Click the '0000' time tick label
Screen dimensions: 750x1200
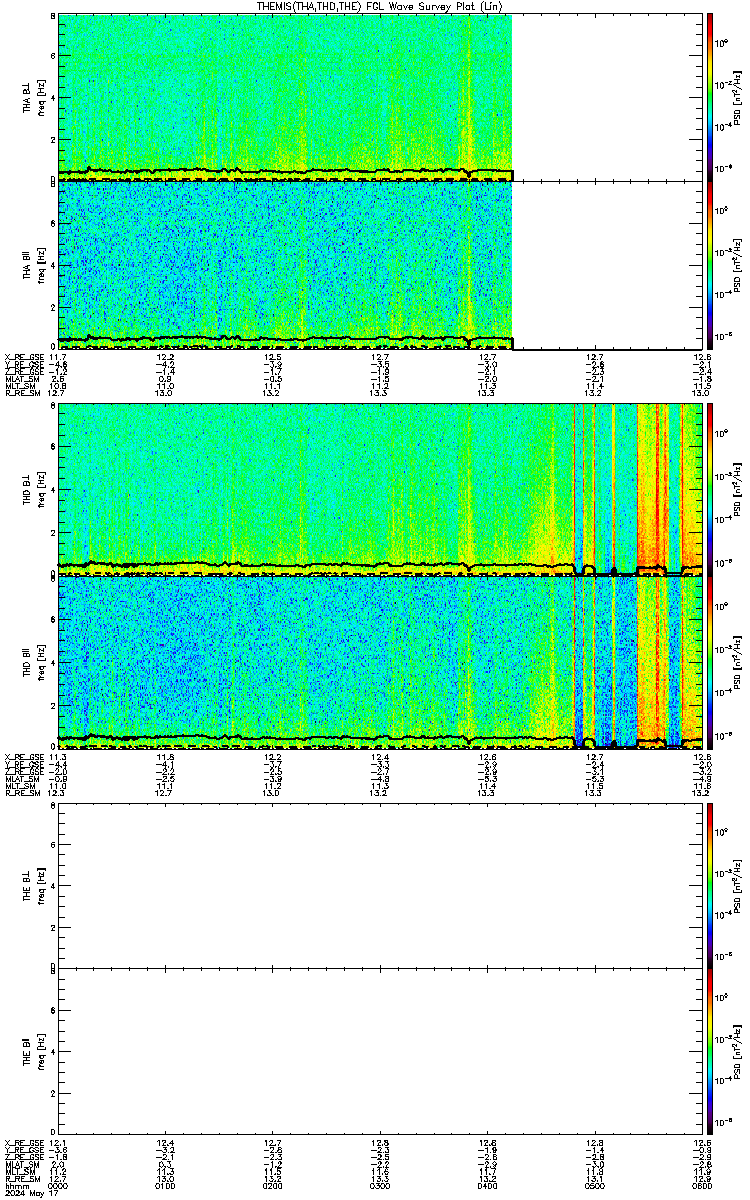[58, 1186]
